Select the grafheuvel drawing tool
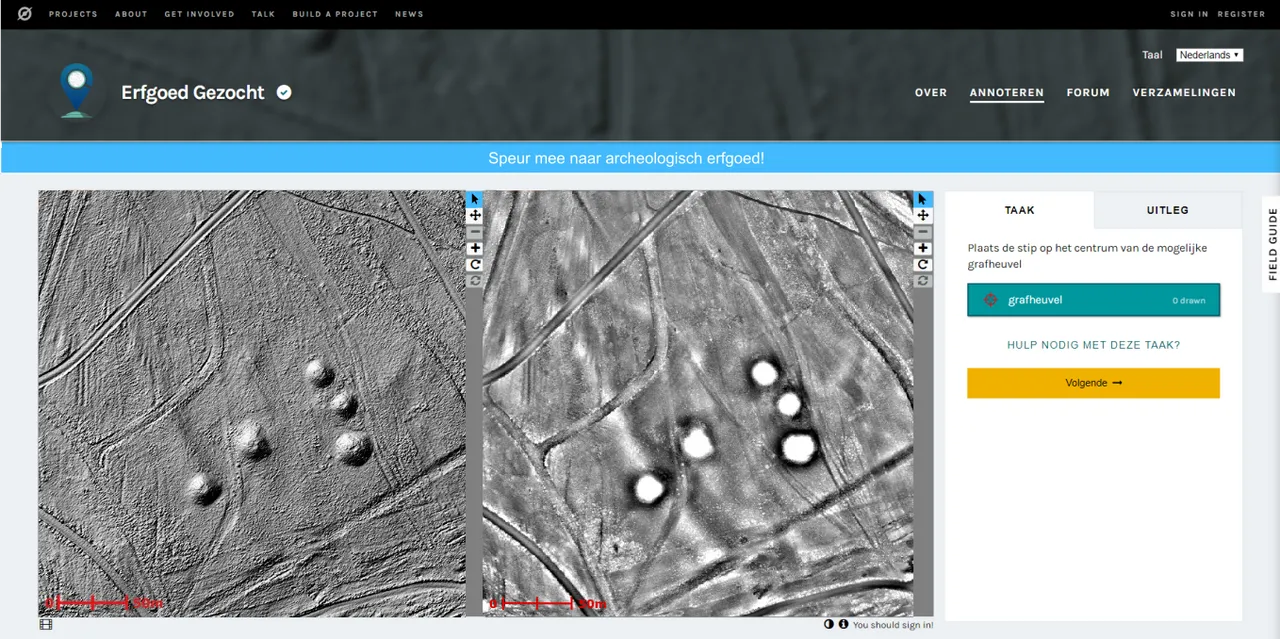 [x=1093, y=300]
